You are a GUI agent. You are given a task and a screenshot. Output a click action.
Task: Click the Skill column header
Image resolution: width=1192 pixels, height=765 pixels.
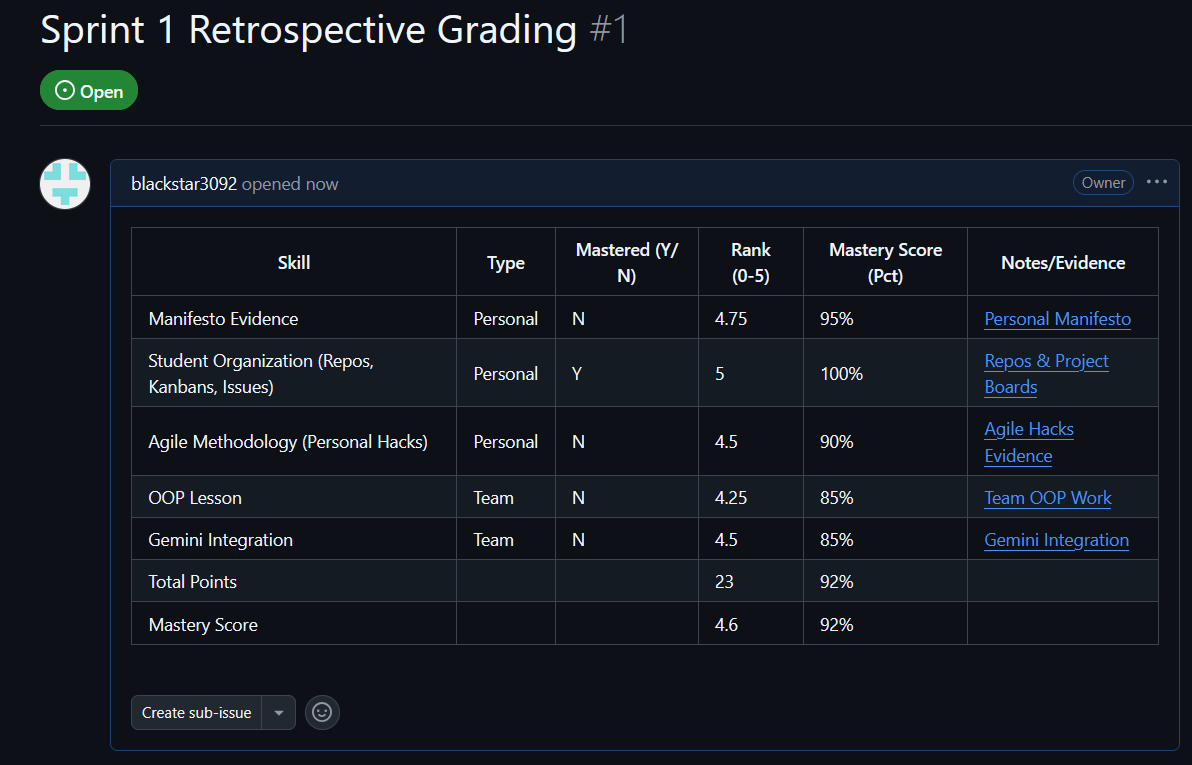click(294, 262)
